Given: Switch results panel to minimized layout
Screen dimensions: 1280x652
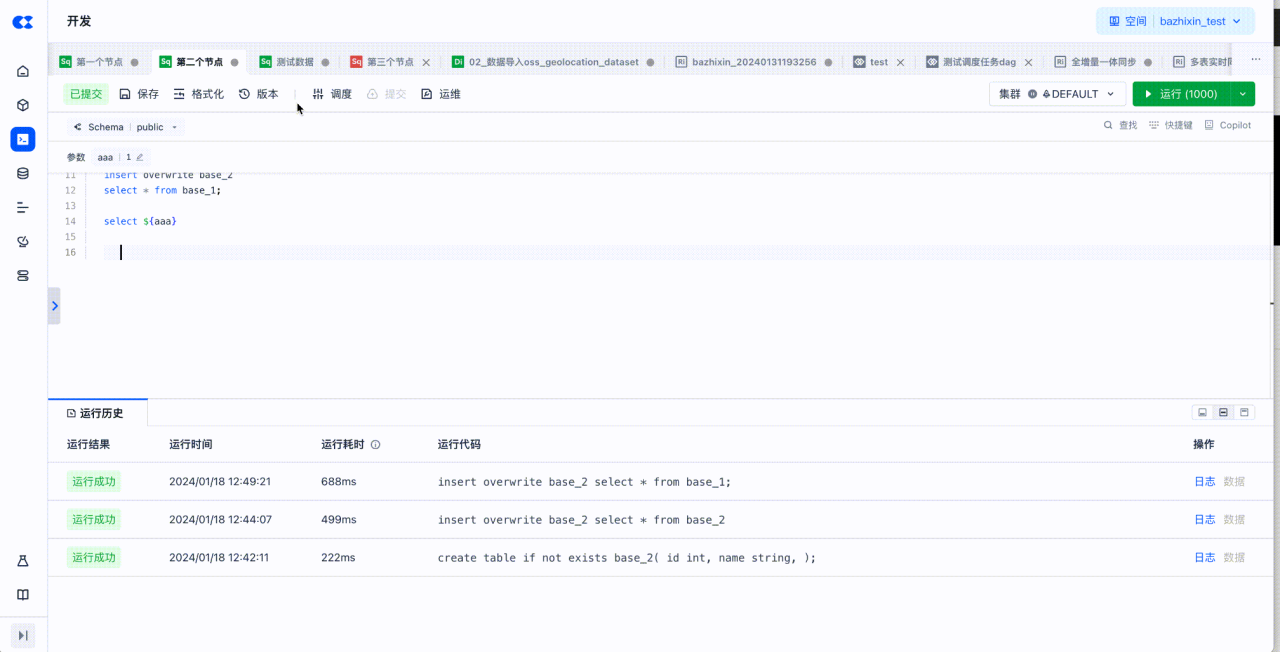Looking at the screenshot, I should coord(1202,412).
